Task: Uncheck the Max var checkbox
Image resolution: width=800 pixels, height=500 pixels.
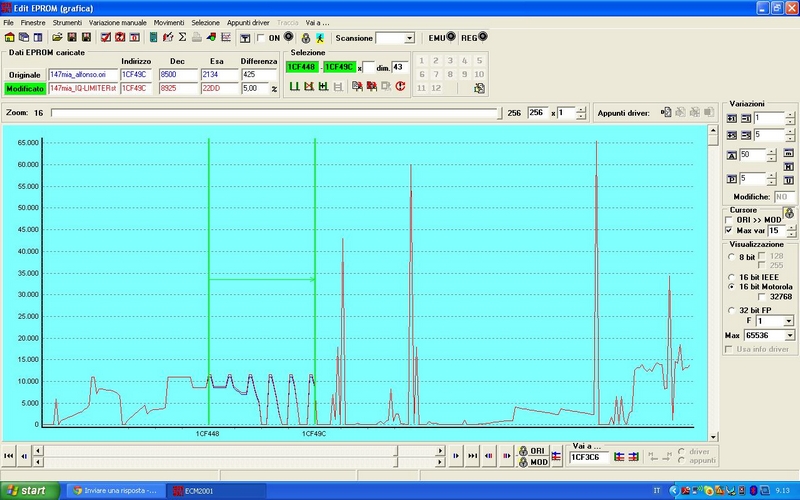Action: (729, 231)
